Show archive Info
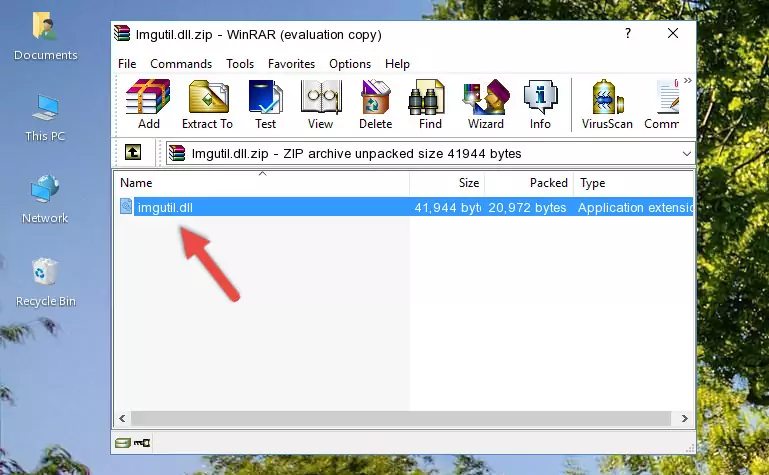This screenshot has width=769, height=475. coord(540,104)
